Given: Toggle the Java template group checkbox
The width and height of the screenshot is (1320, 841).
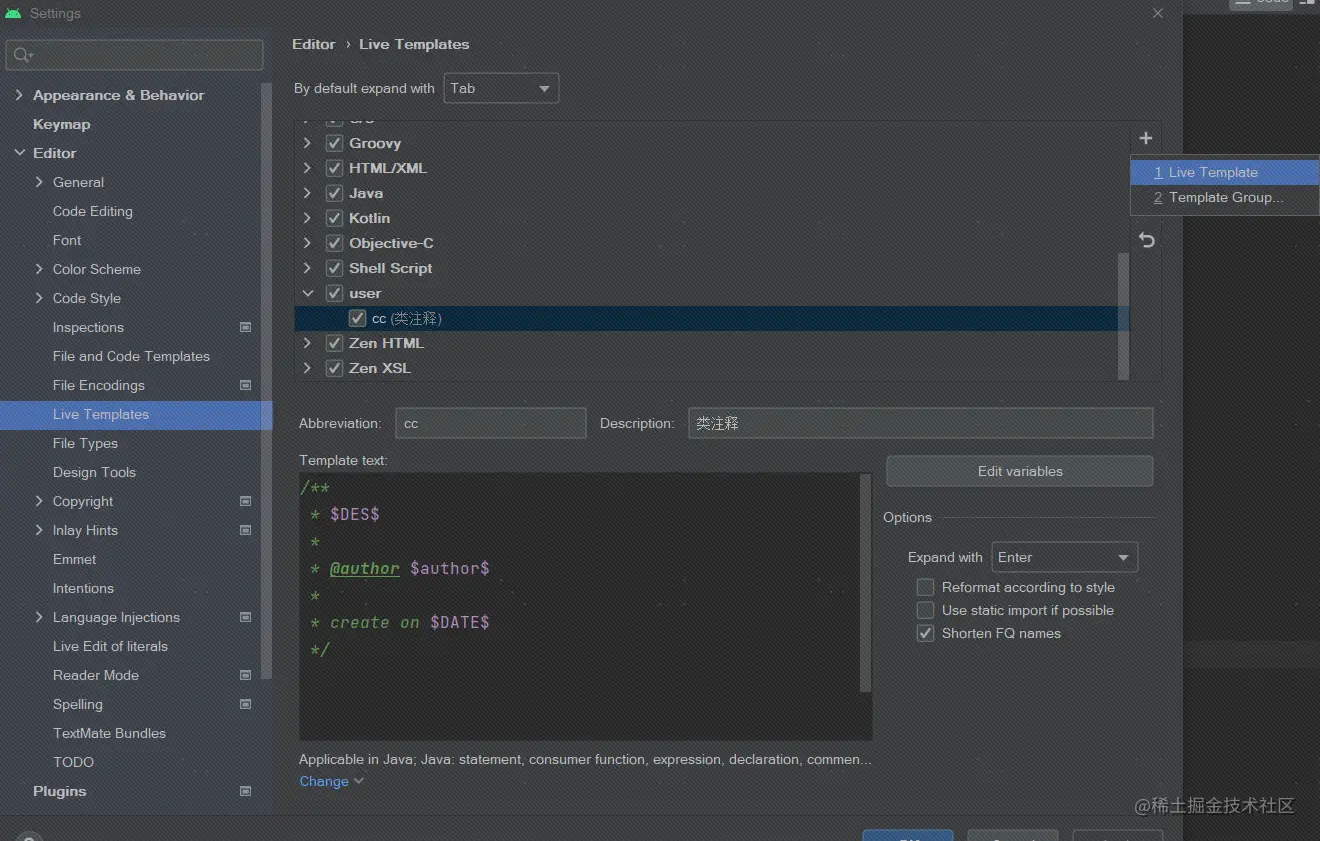Looking at the screenshot, I should coord(334,193).
